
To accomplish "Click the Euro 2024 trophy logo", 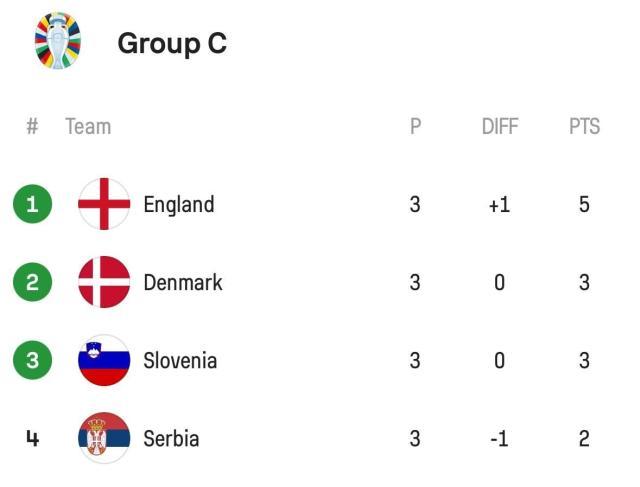I will (58, 42).
